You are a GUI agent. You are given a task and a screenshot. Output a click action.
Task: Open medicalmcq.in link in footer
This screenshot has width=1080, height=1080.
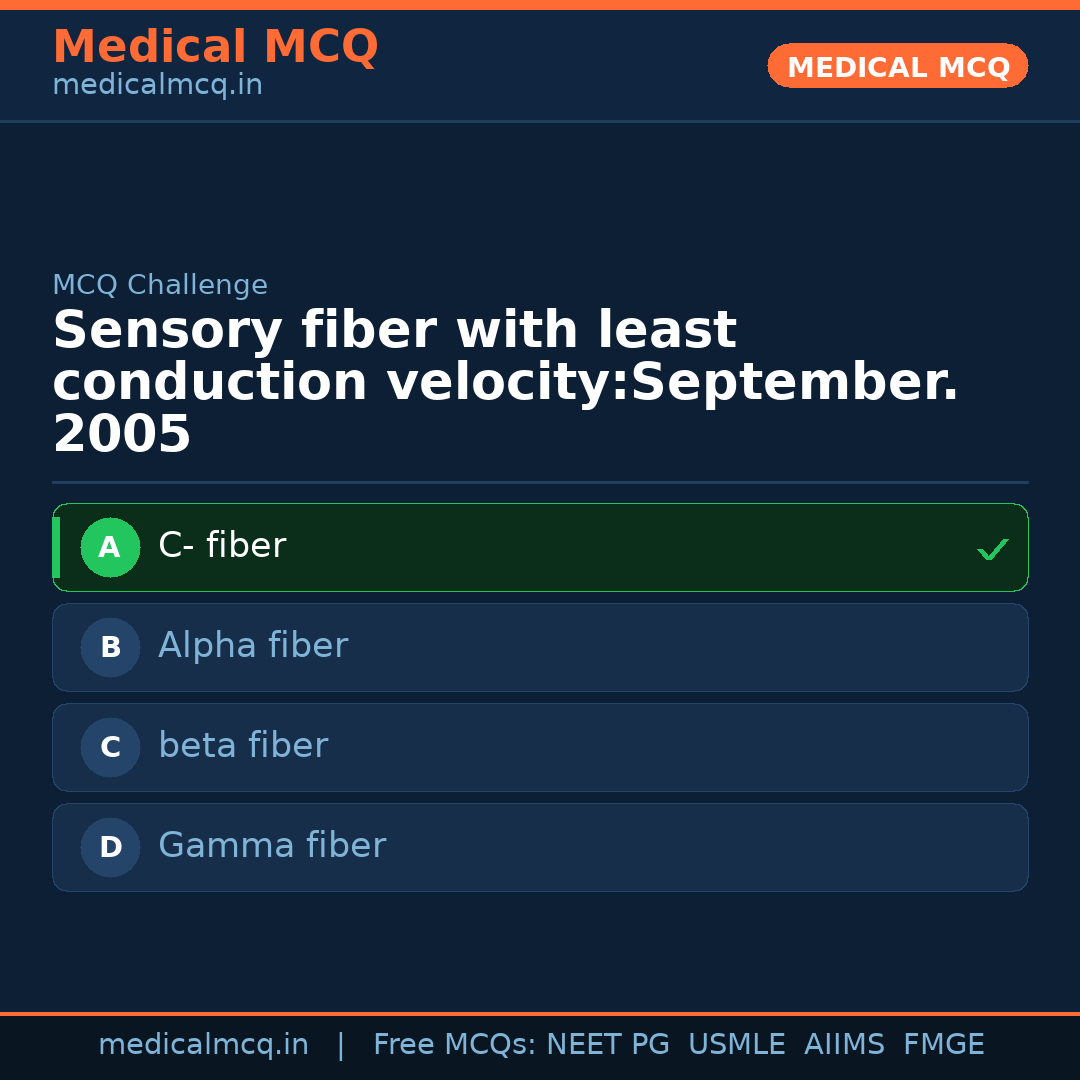pyautogui.click(x=203, y=1045)
